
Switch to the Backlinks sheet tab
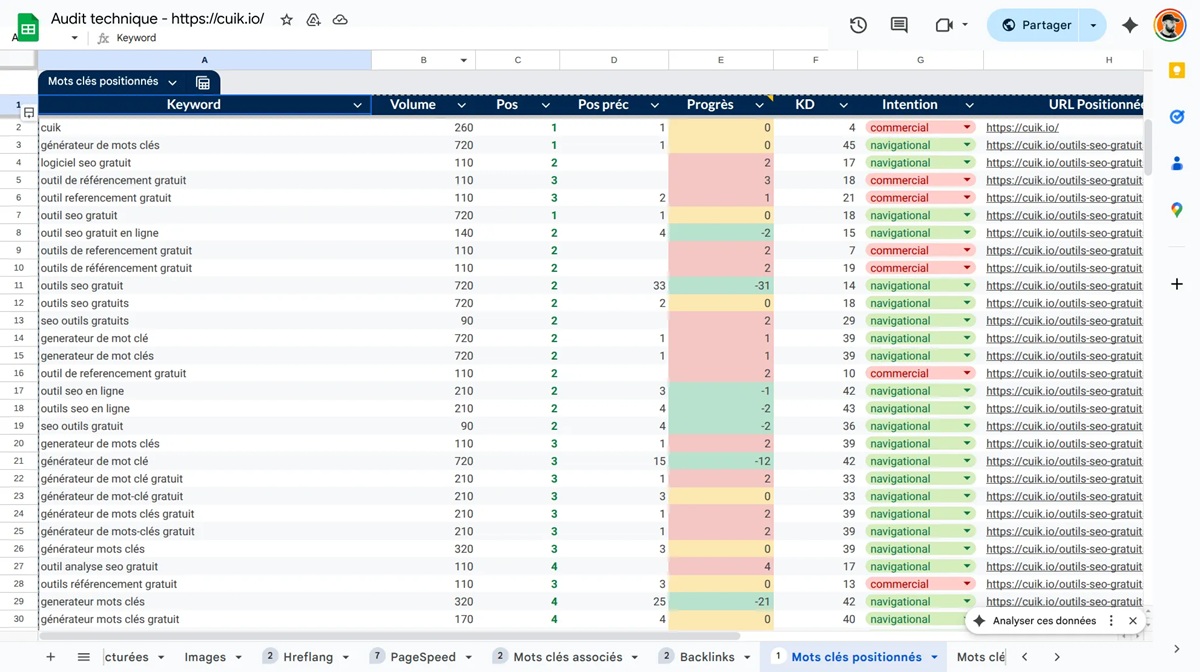[707, 657]
